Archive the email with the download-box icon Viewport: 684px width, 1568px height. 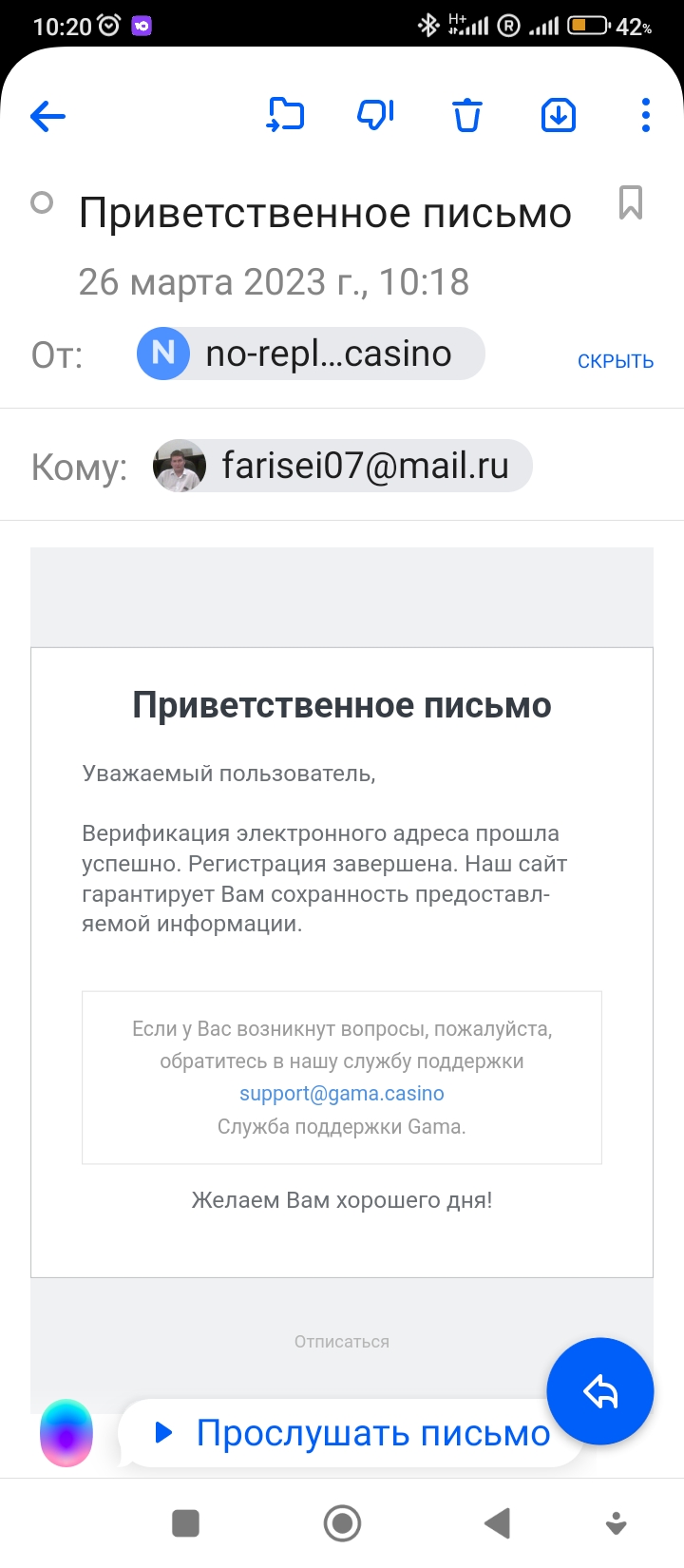(x=559, y=115)
